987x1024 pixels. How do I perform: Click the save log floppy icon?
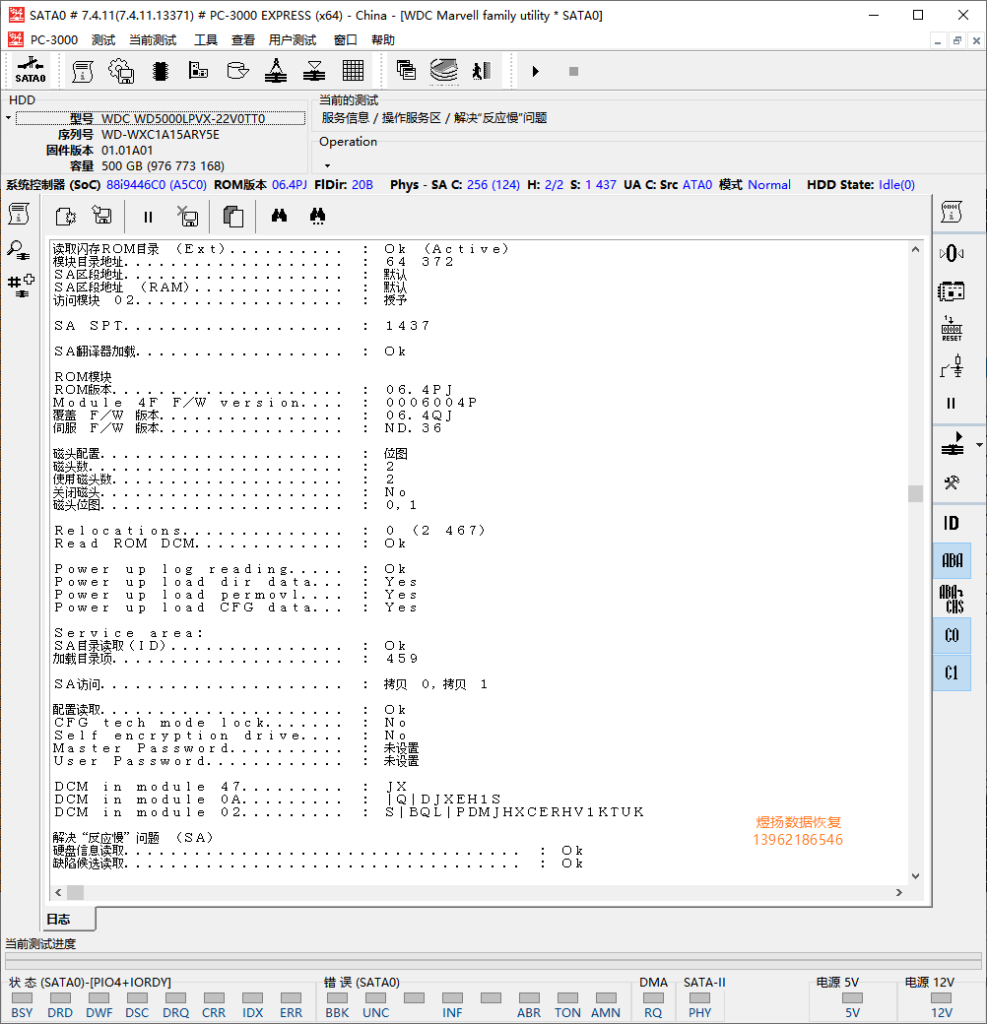102,216
